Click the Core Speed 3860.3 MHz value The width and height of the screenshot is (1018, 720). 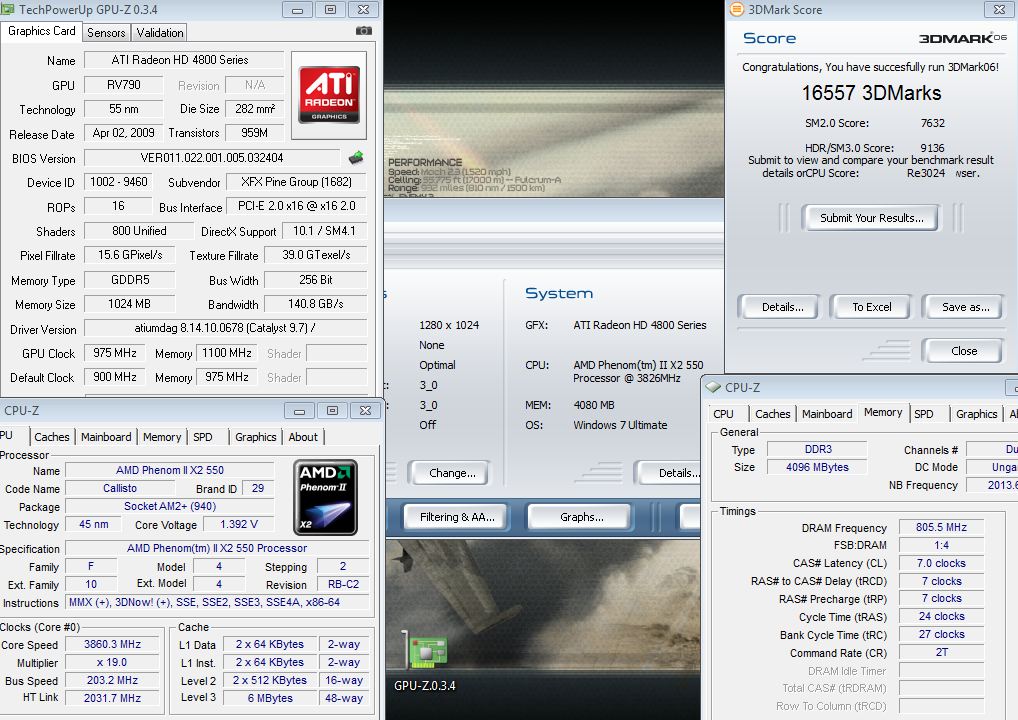coord(113,644)
